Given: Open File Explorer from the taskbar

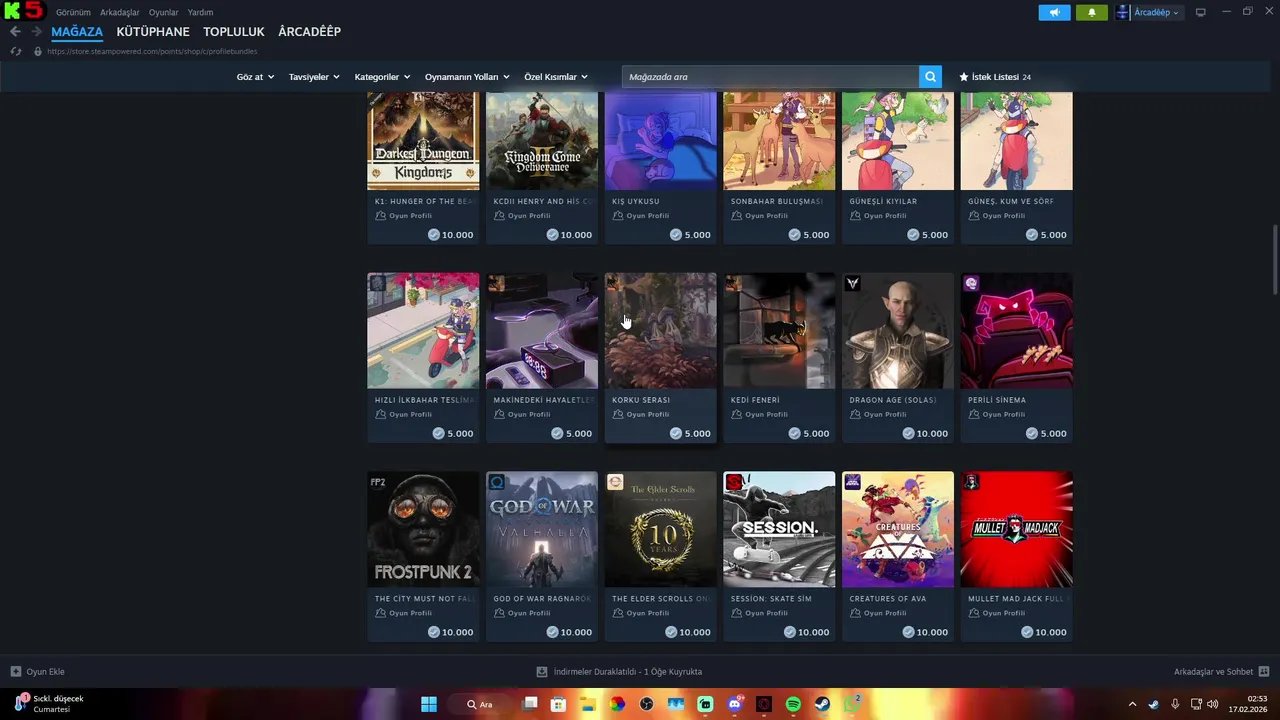Looking at the screenshot, I should coord(588,704).
